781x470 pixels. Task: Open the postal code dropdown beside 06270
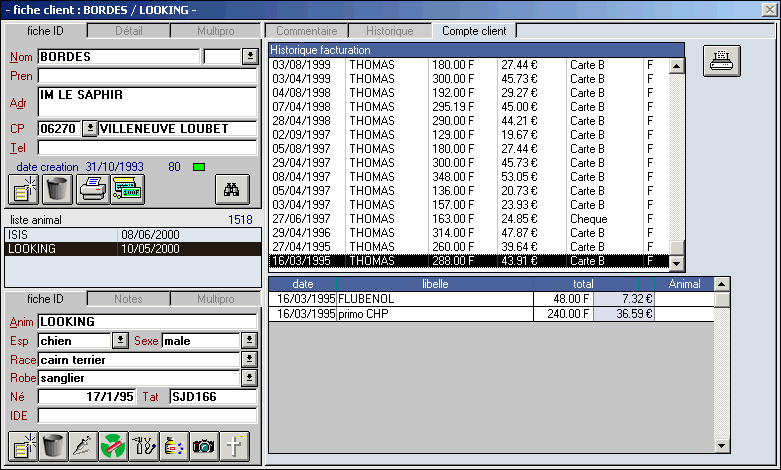pyautogui.click(x=90, y=128)
